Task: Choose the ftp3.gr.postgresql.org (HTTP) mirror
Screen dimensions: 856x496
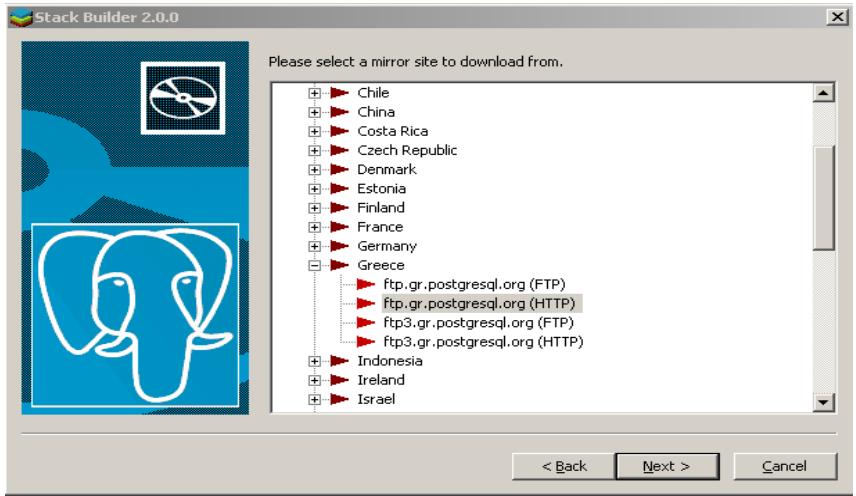Action: pyautogui.click(x=483, y=342)
